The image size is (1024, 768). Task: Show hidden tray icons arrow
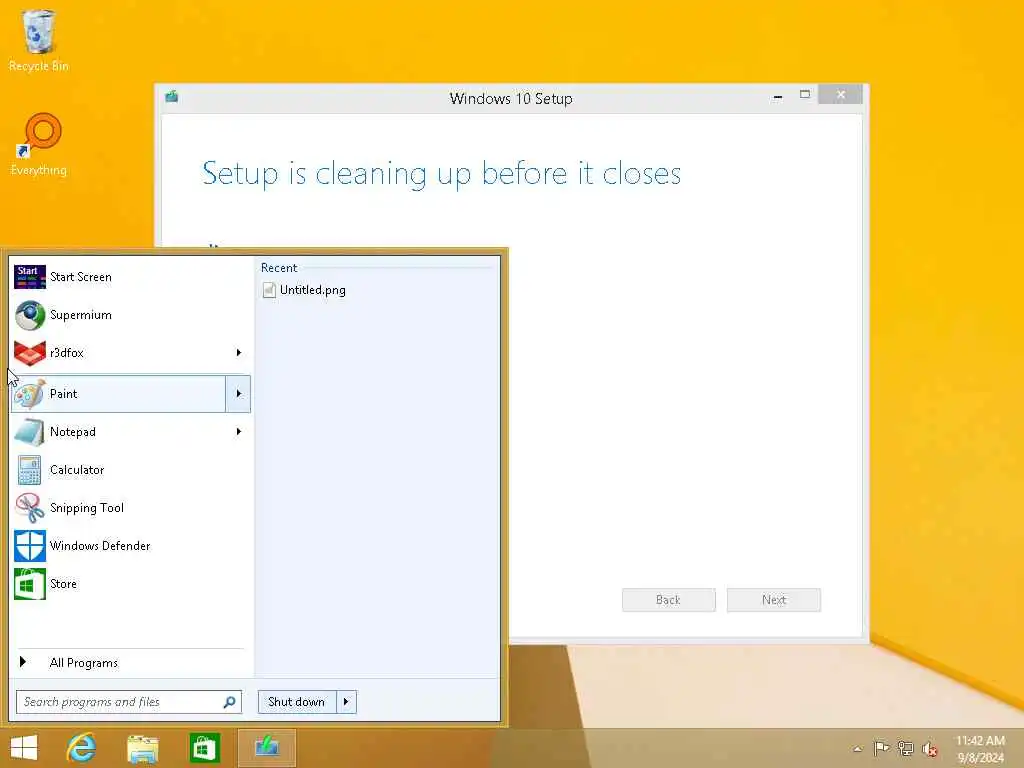point(857,749)
